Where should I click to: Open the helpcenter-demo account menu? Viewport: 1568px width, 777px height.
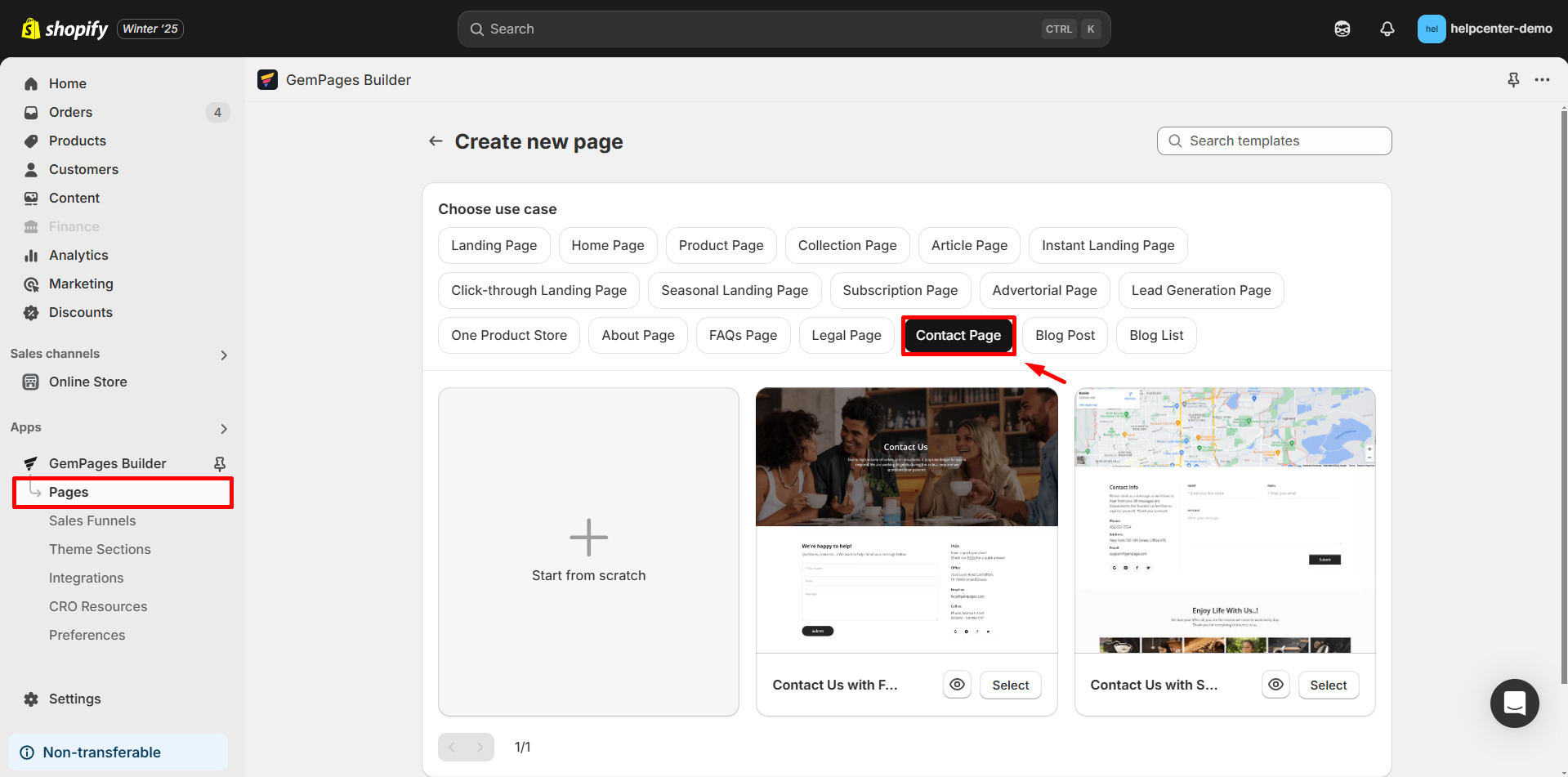click(x=1484, y=29)
